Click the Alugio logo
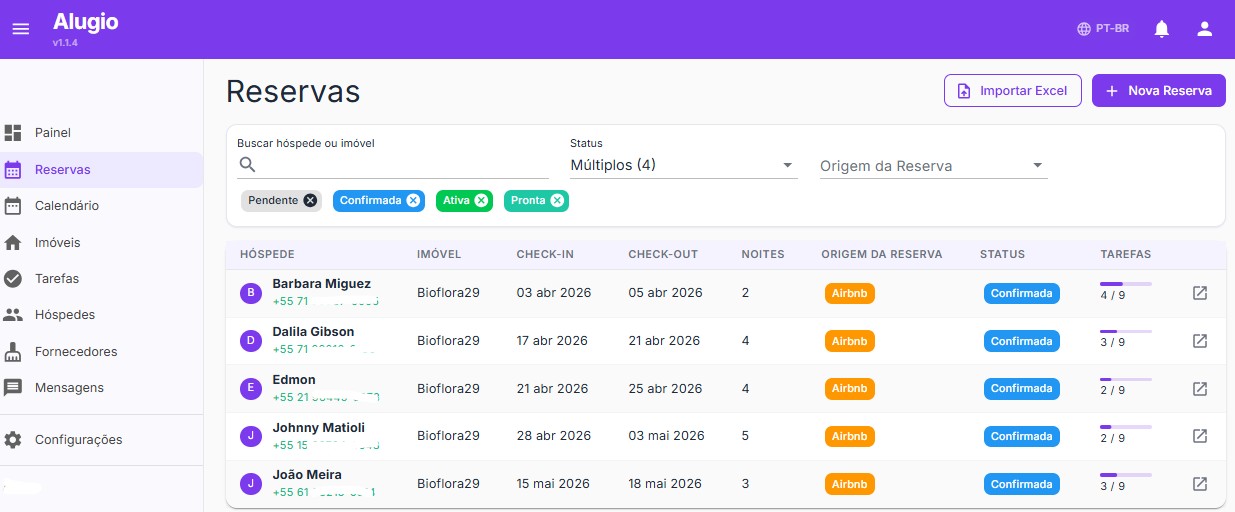Screen dimensions: 1235x512 coord(85,22)
